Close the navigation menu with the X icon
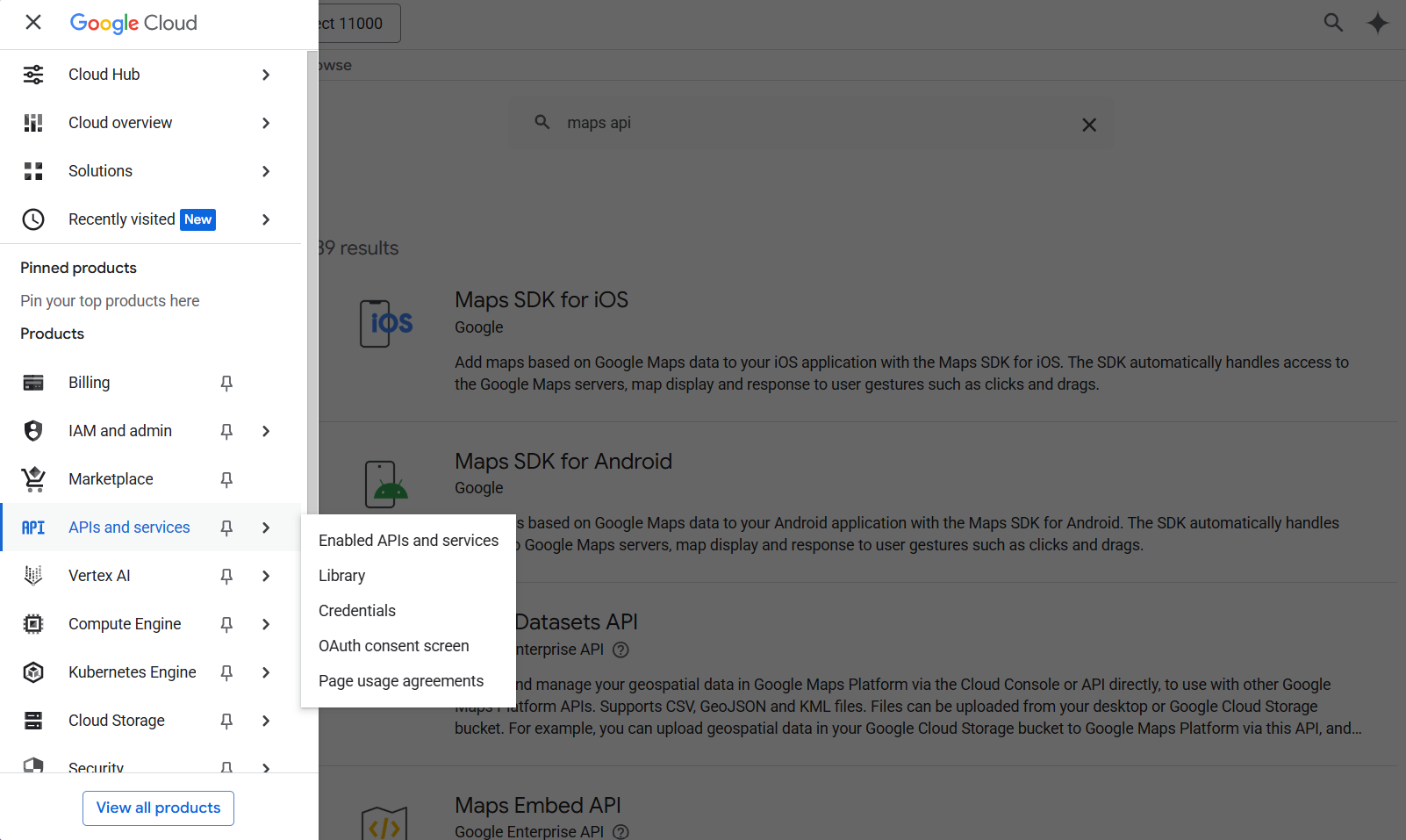The width and height of the screenshot is (1406, 840). pos(33,22)
